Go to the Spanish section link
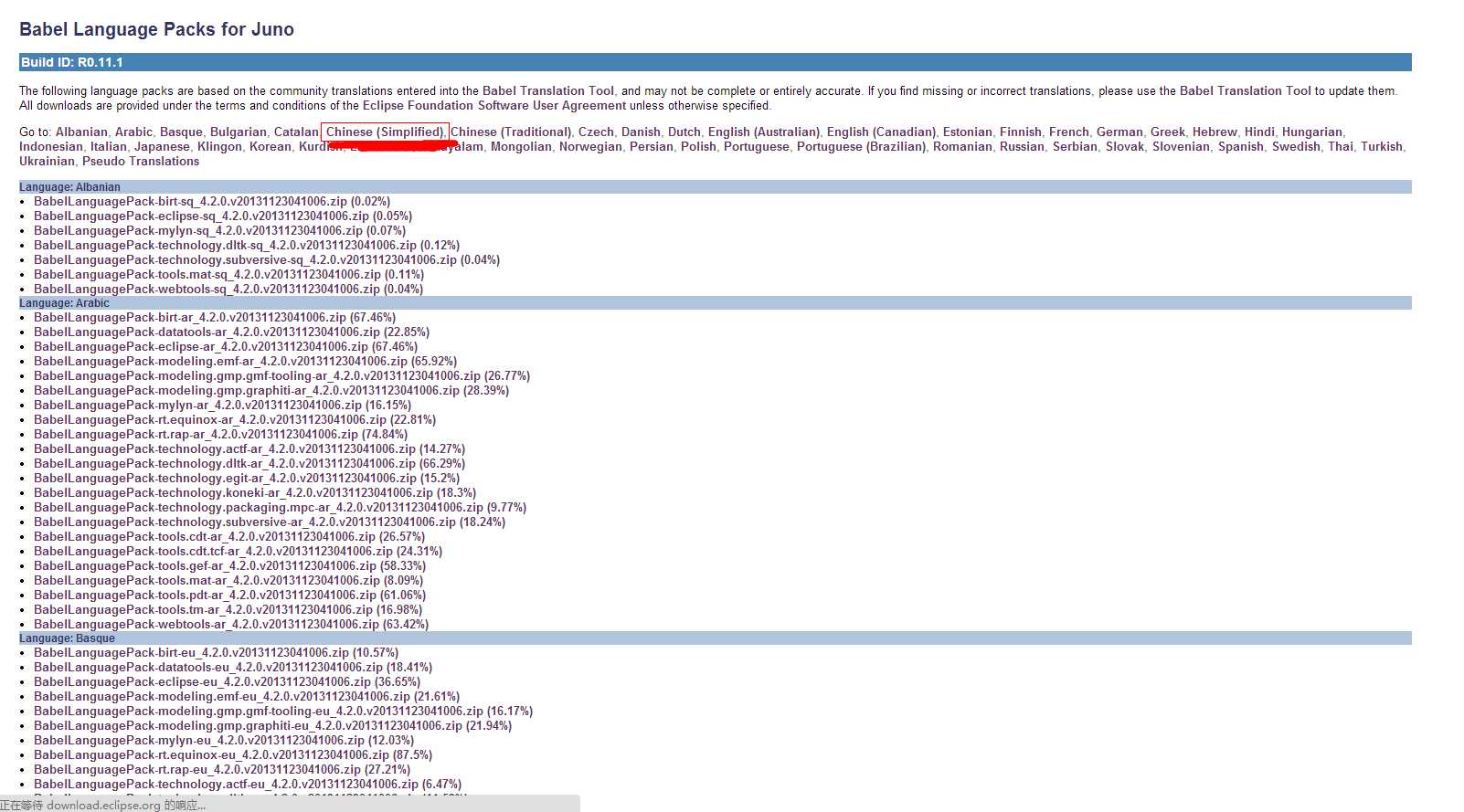The height and width of the screenshot is (812, 1464). (1241, 146)
